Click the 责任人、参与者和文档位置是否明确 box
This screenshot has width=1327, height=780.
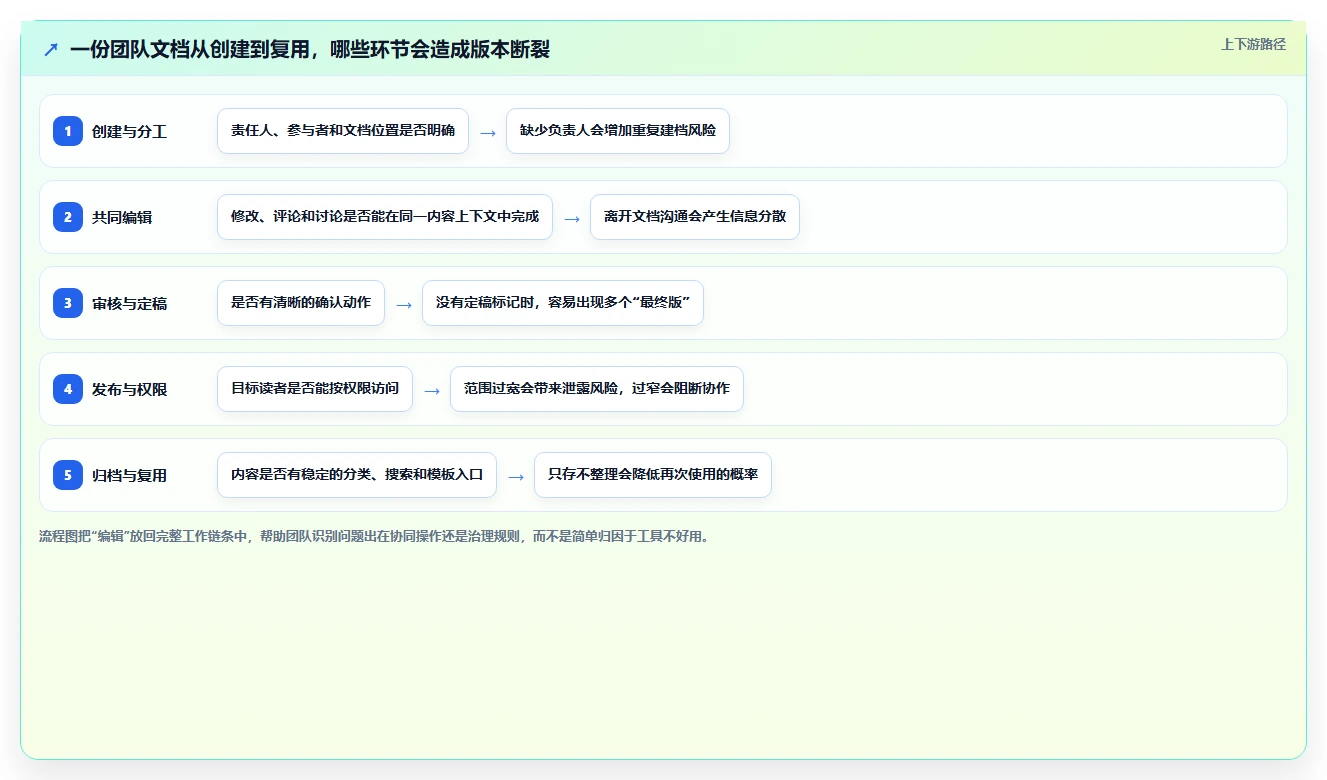(x=343, y=131)
